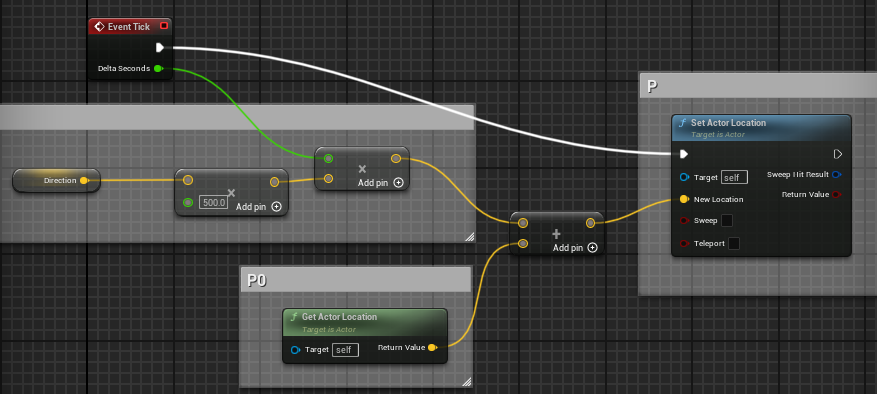This screenshot has height=394, width=877.
Task: Add pin on the Delta Seconds multiply node
Action: 380,182
